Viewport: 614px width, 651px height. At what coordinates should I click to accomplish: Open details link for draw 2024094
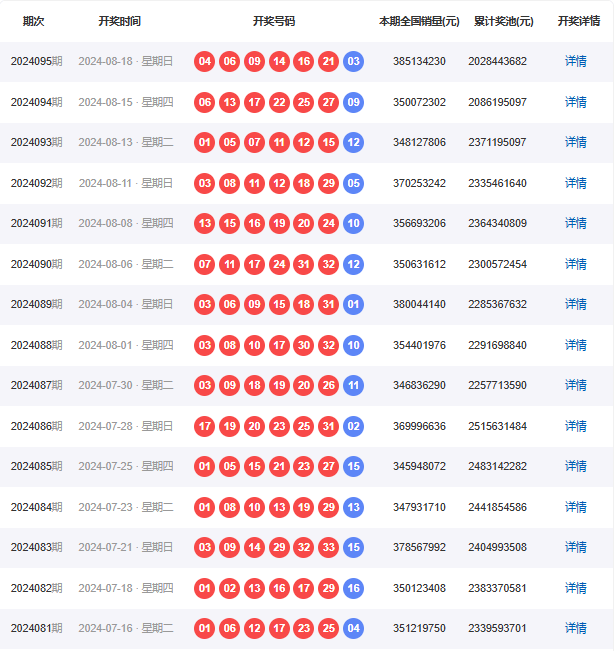tap(575, 102)
